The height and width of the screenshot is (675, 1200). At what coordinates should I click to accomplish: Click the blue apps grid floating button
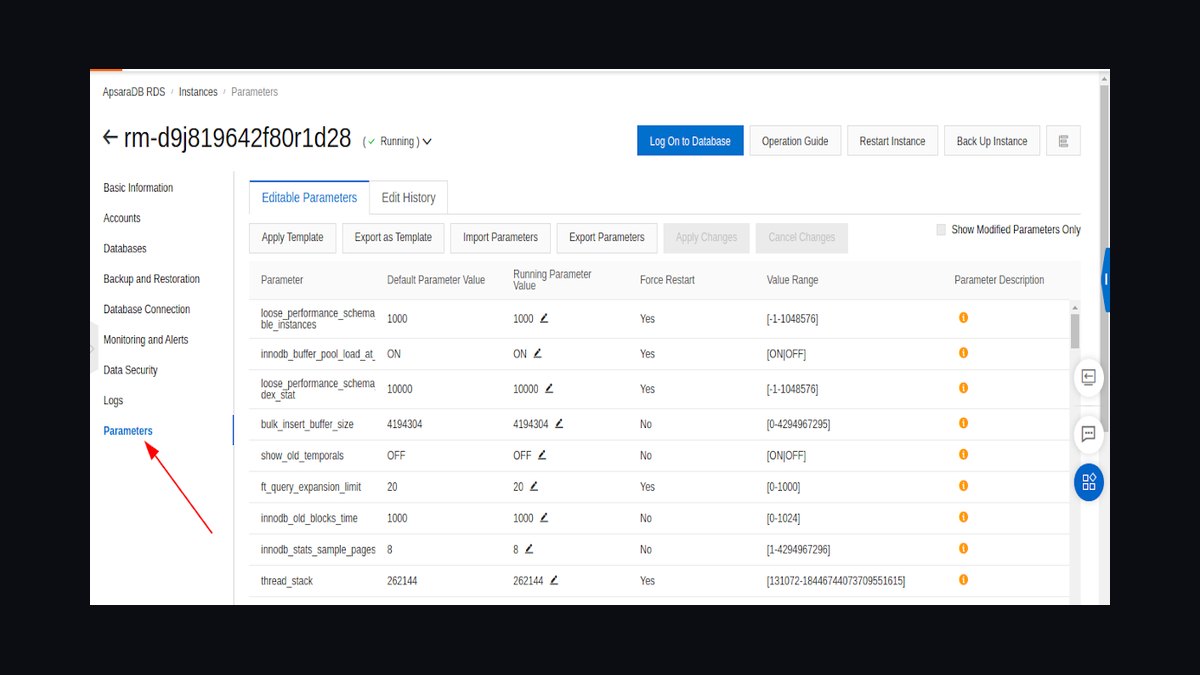pyautogui.click(x=1089, y=482)
